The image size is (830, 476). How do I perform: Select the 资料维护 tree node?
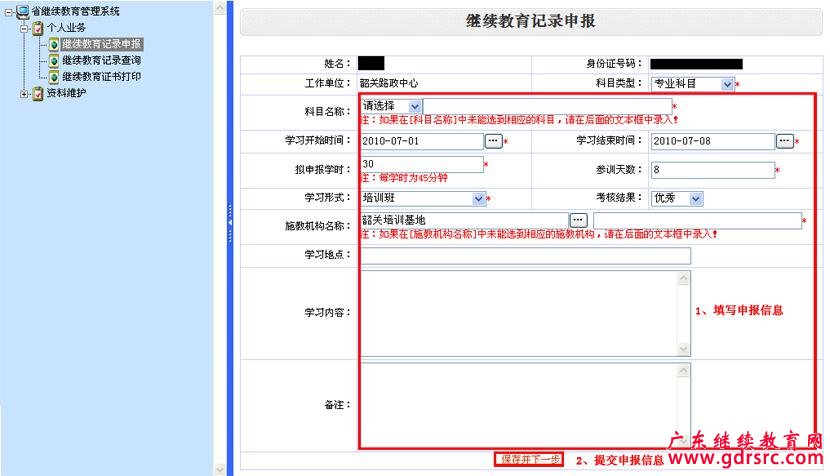[x=66, y=93]
